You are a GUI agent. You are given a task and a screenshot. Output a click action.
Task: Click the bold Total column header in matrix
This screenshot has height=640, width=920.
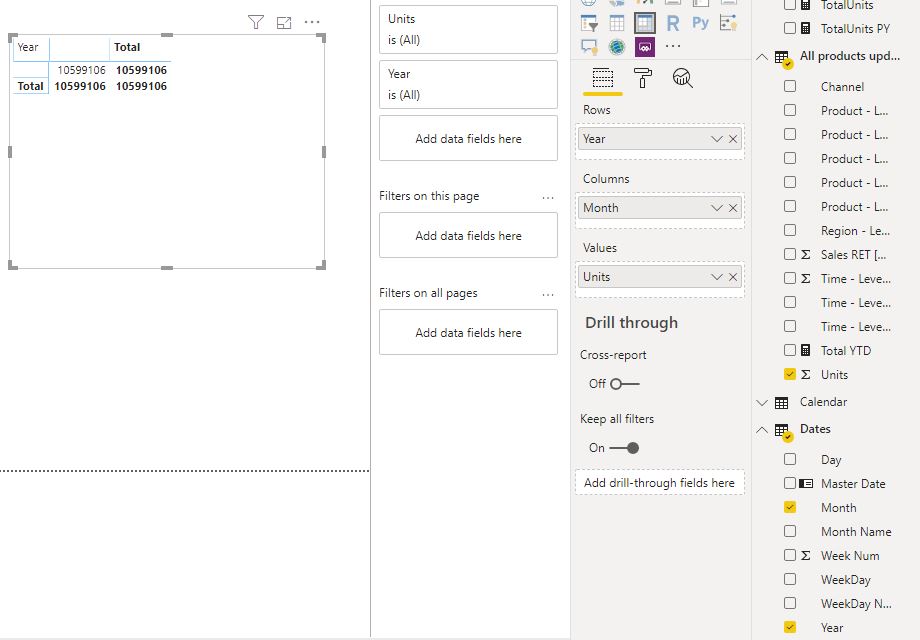pyautogui.click(x=127, y=48)
